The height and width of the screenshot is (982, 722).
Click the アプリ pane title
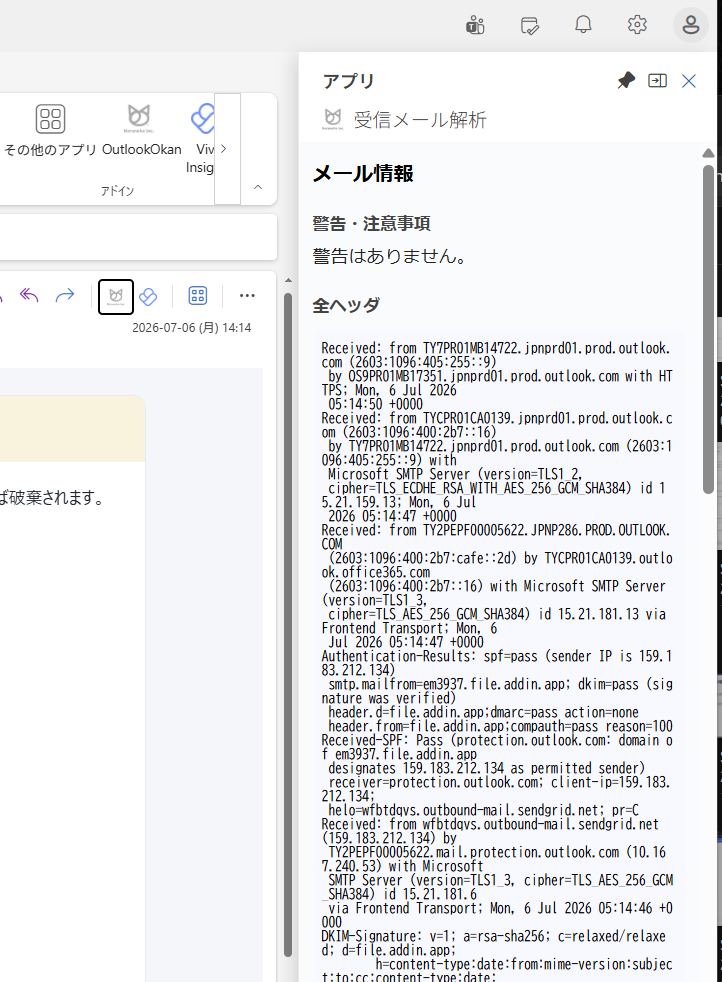click(x=348, y=81)
